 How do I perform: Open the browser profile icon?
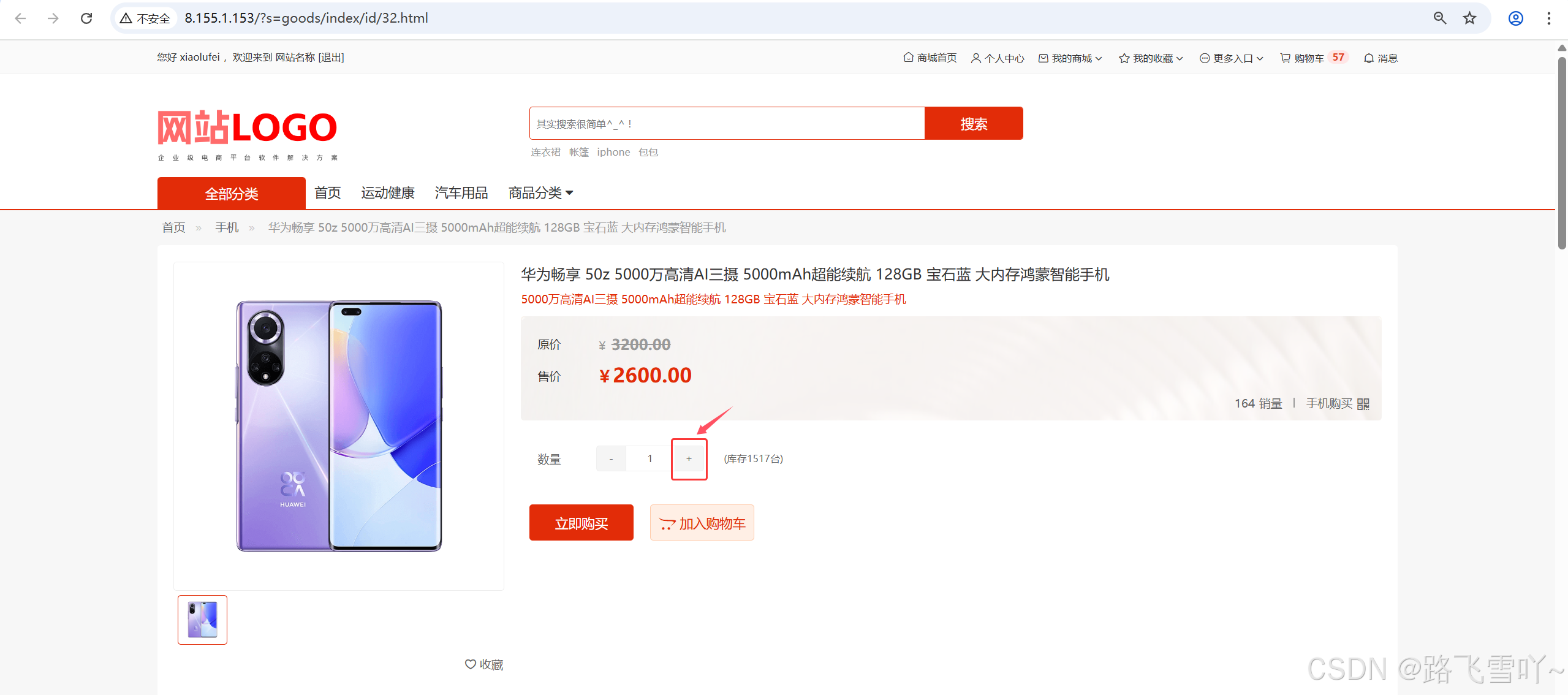coord(1516,18)
